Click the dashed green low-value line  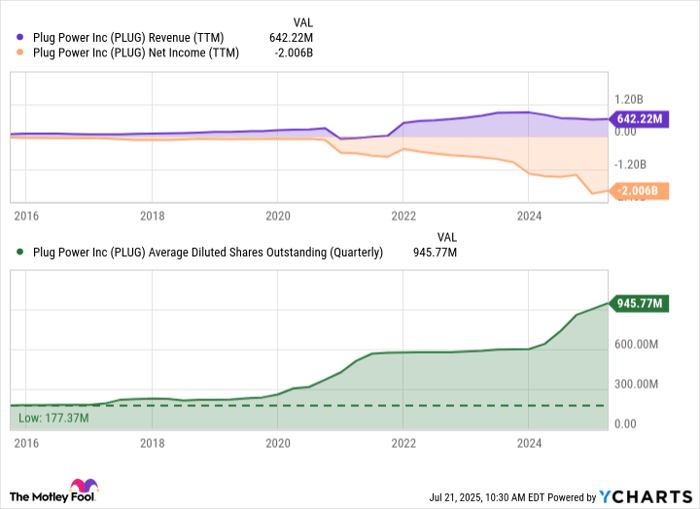309,405
